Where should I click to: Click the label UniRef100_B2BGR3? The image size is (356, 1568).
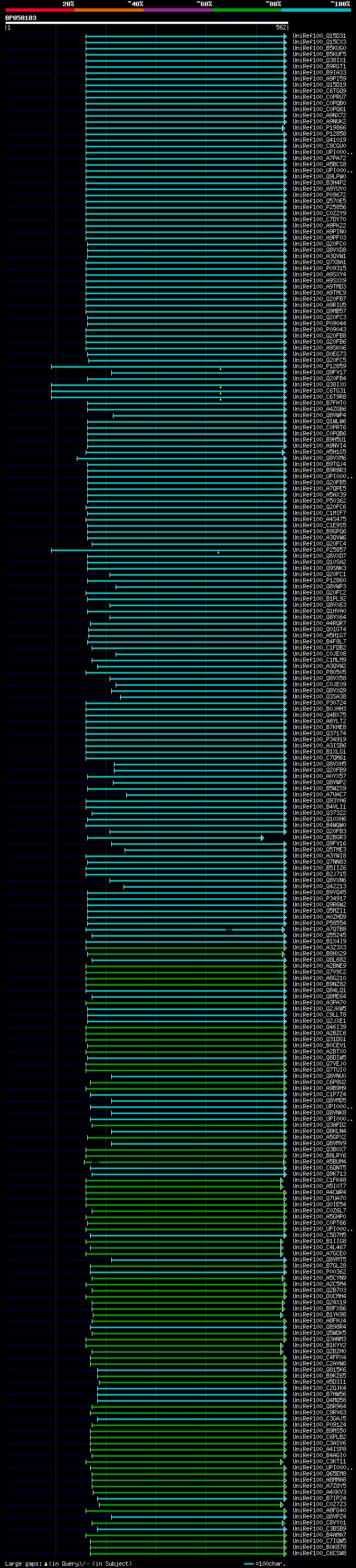pos(319,838)
